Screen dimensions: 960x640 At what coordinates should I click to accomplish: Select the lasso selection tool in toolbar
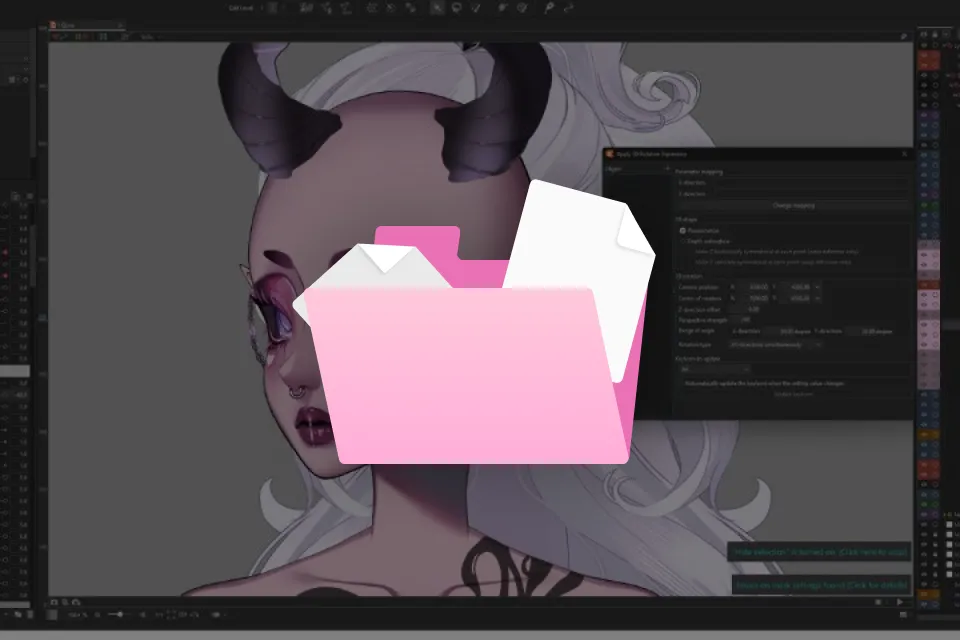click(x=456, y=7)
